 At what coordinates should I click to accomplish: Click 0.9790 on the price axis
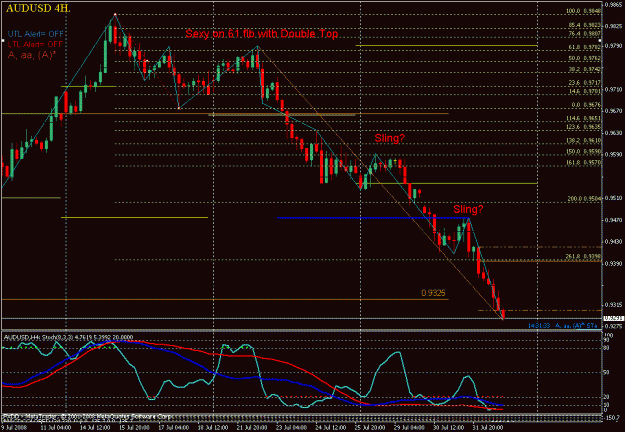[x=613, y=46]
